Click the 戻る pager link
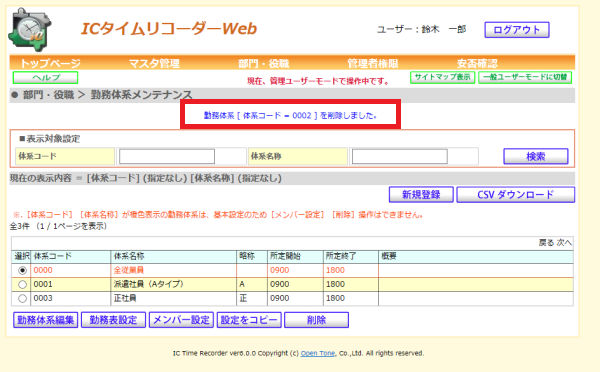Viewport: 600px width, 372px height. [546, 243]
